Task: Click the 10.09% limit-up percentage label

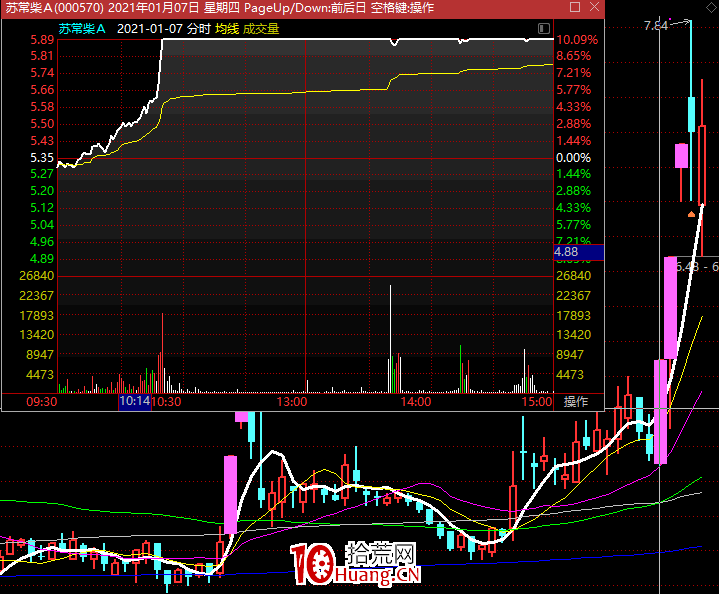Action: click(577, 40)
